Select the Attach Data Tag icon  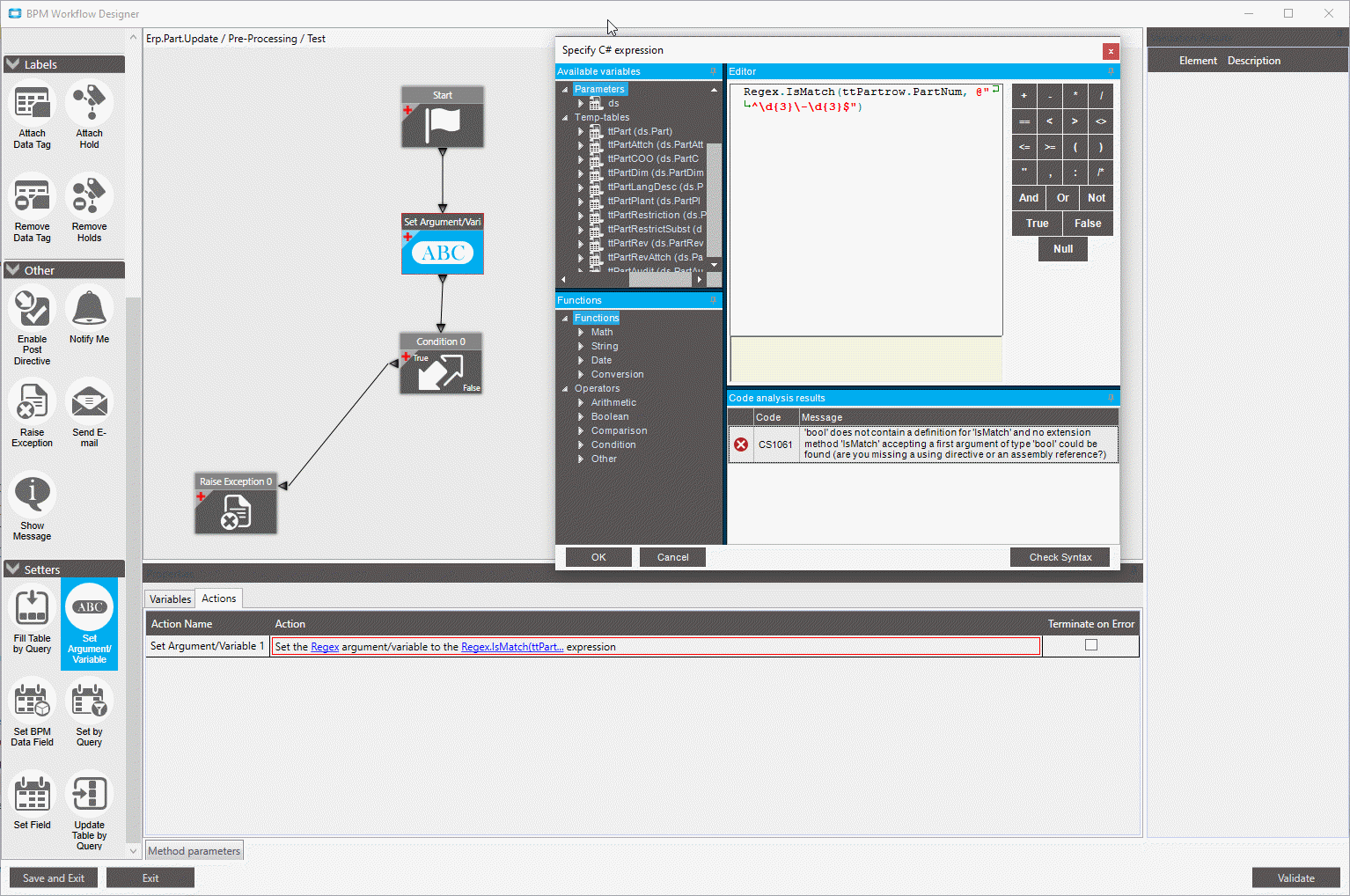click(x=33, y=103)
